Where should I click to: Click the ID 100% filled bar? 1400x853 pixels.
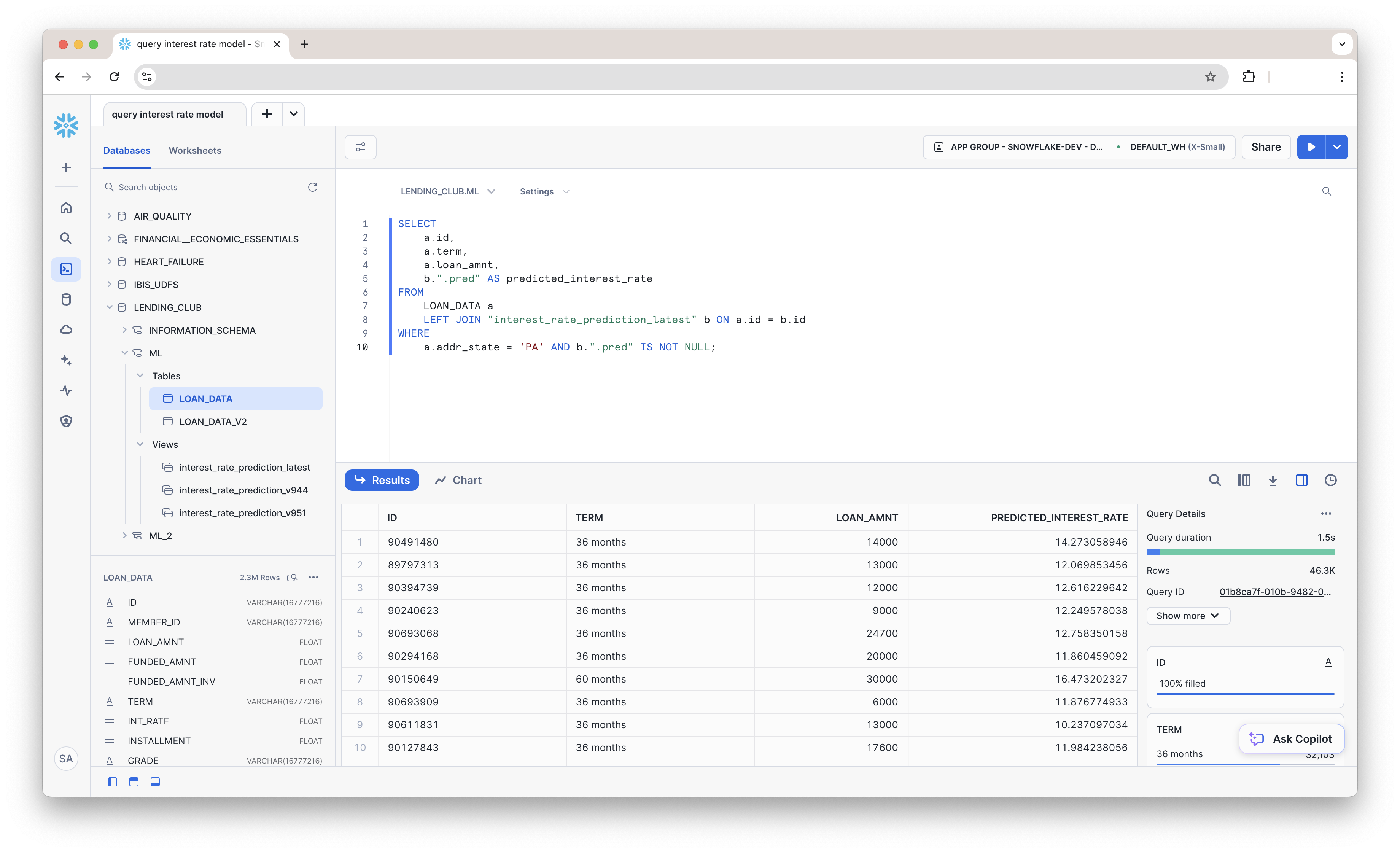(x=1246, y=694)
